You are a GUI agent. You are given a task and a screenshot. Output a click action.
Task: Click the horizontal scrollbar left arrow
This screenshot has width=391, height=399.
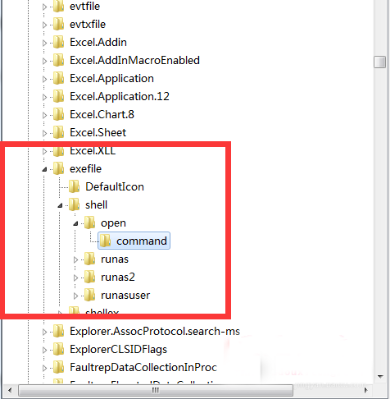(10, 390)
